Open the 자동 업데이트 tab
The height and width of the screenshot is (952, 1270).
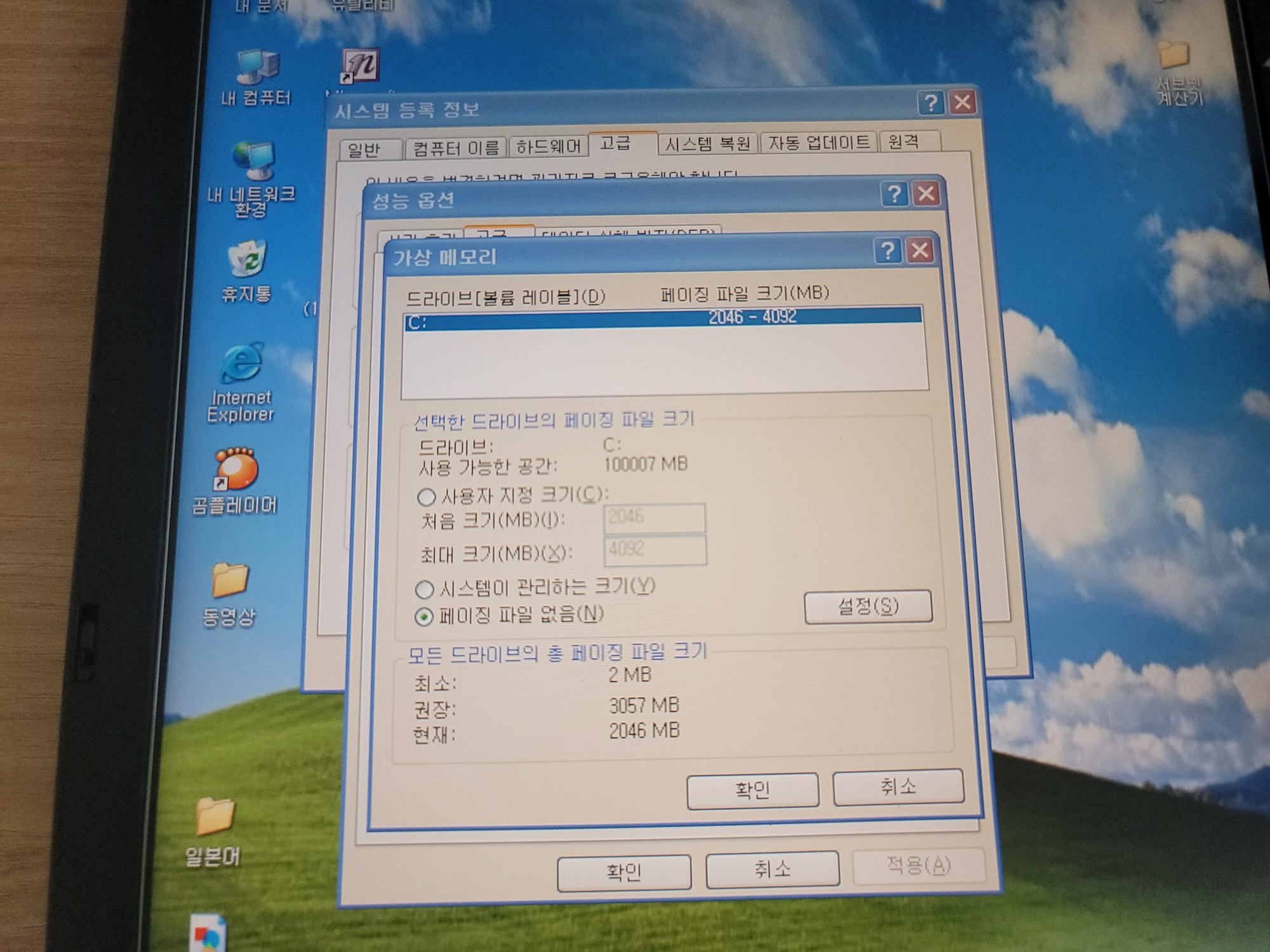[x=819, y=143]
